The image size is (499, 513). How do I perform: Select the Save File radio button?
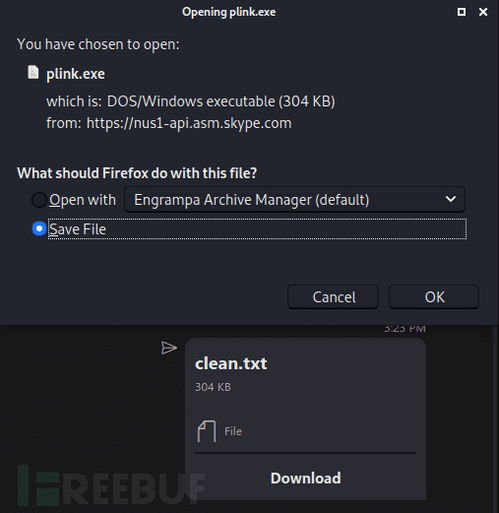click(x=39, y=229)
